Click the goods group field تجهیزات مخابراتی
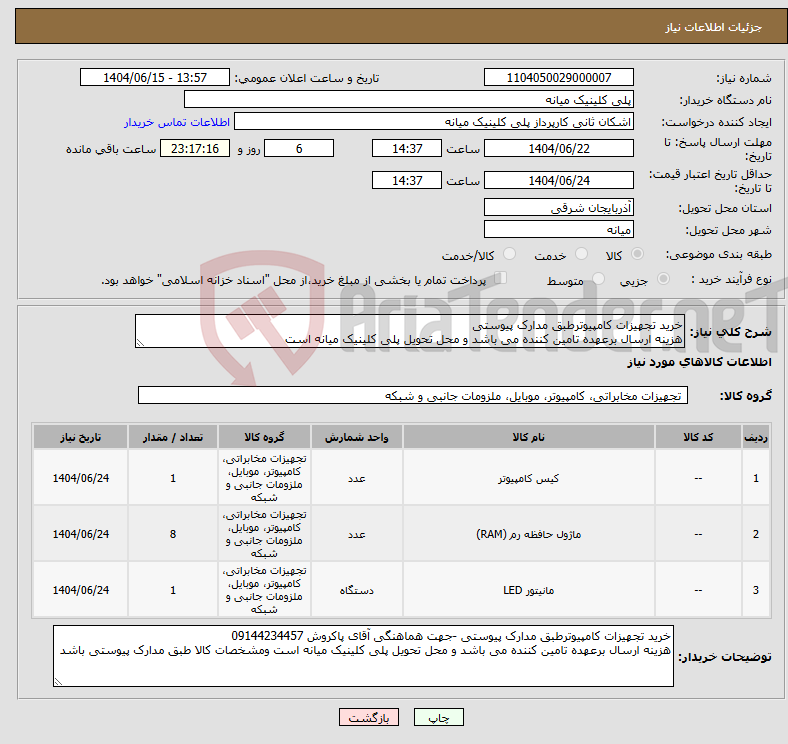The height and width of the screenshot is (744, 788). (413, 395)
